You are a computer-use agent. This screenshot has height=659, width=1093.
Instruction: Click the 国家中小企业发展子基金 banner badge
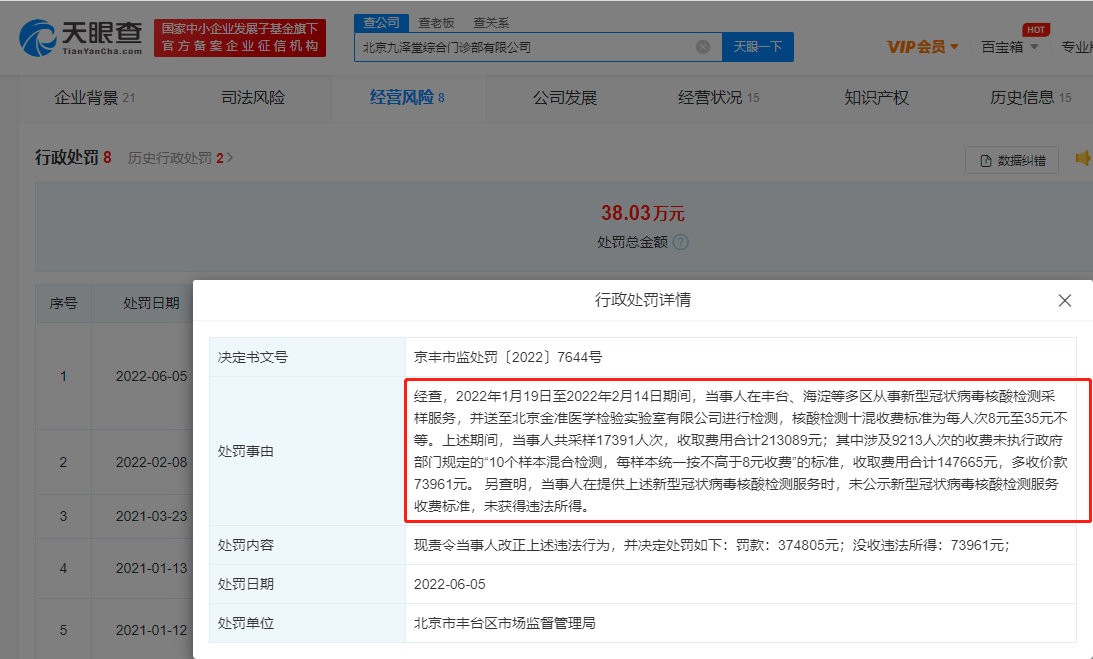[240, 37]
